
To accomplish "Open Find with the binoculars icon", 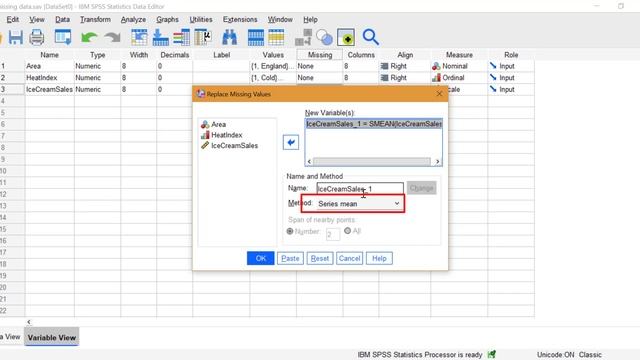I will 229,38.
